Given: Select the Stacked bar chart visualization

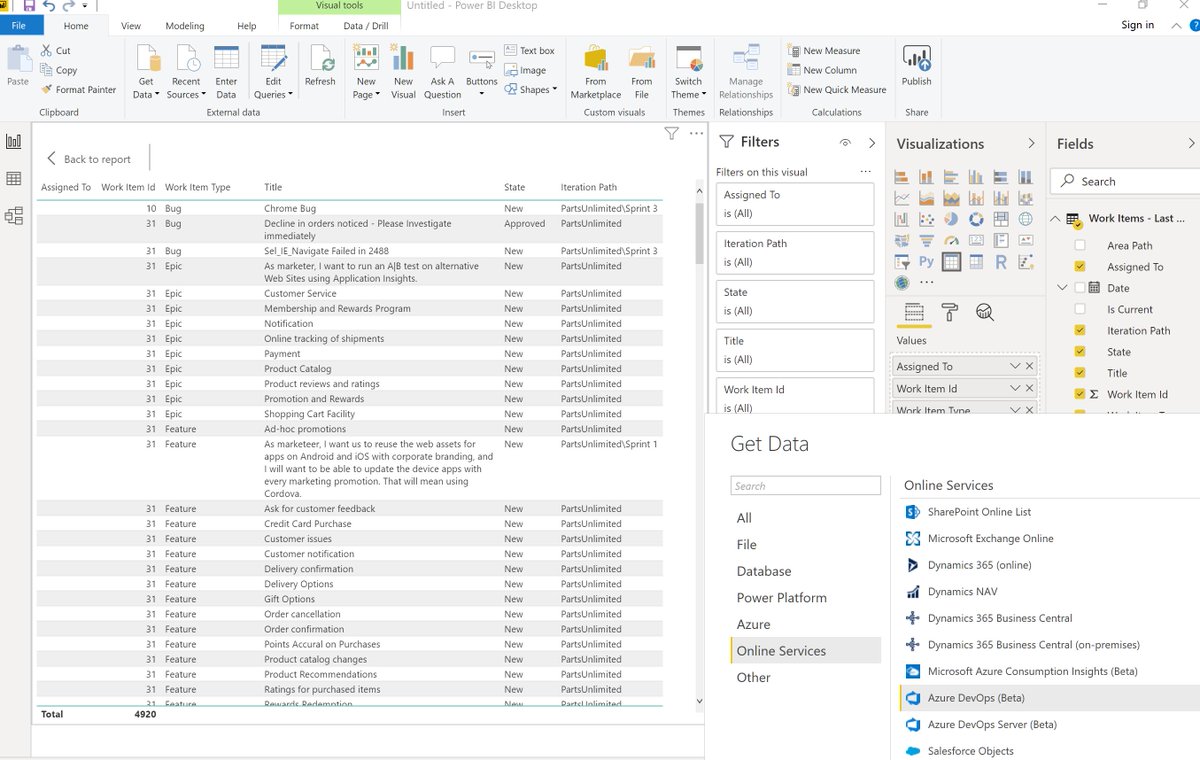Looking at the screenshot, I should click(x=901, y=177).
